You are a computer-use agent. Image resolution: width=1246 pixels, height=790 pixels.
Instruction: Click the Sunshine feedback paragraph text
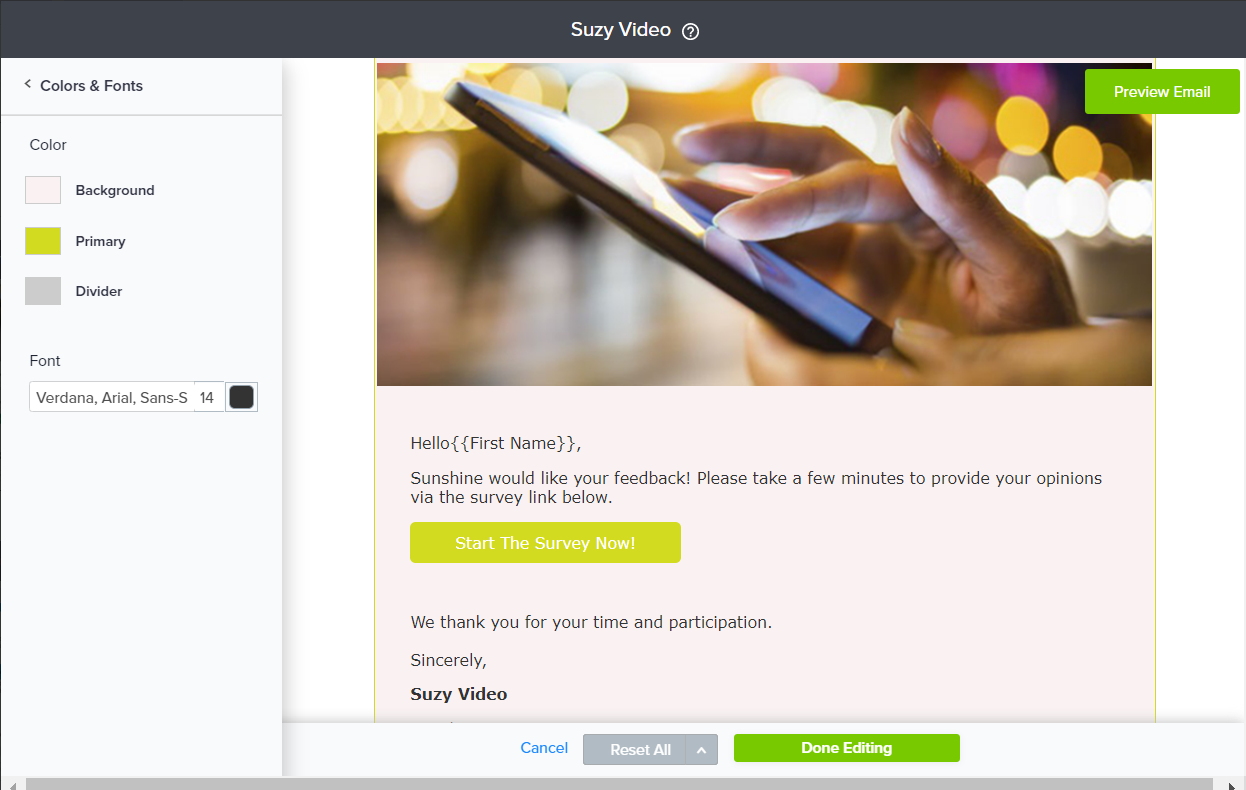click(x=756, y=487)
